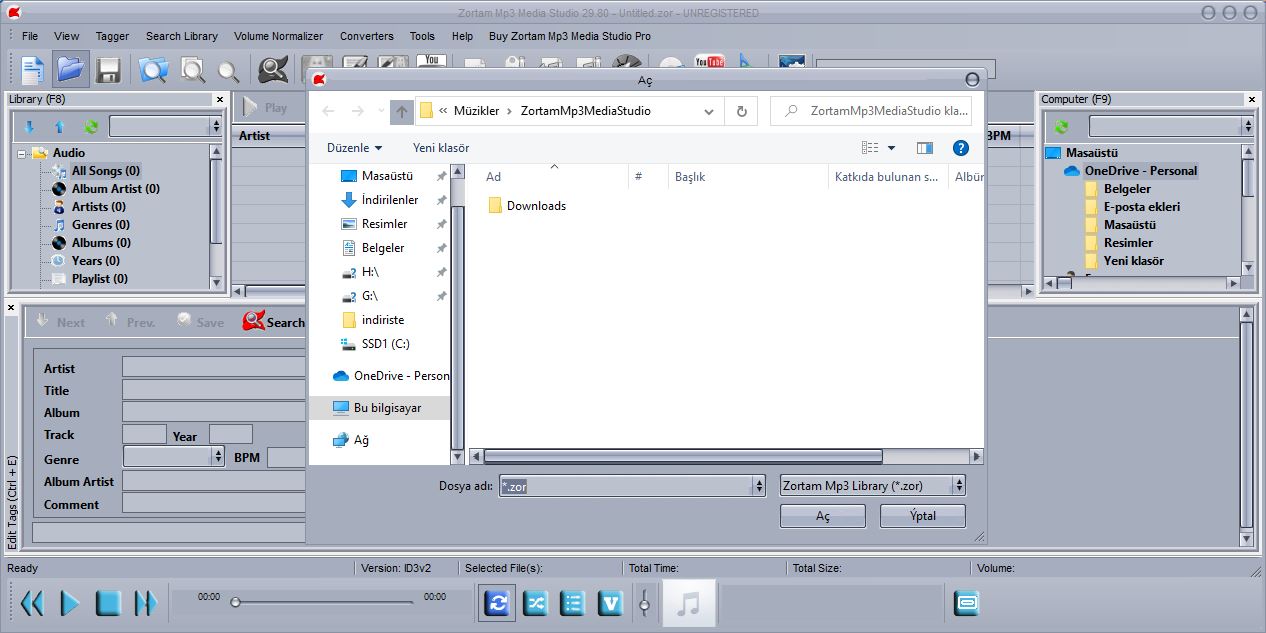1266x633 pixels.
Task: Click the blue up arrow in Library panel
Action: (x=59, y=127)
